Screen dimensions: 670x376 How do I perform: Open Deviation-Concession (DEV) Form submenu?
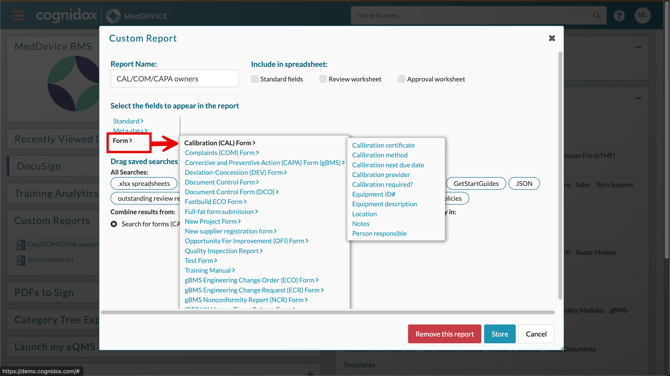pos(235,172)
